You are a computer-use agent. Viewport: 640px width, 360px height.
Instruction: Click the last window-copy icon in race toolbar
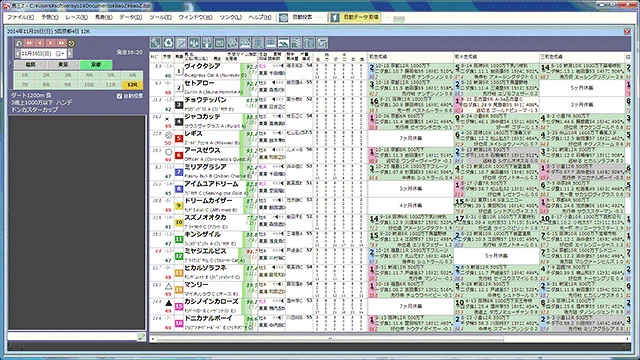(322, 43)
